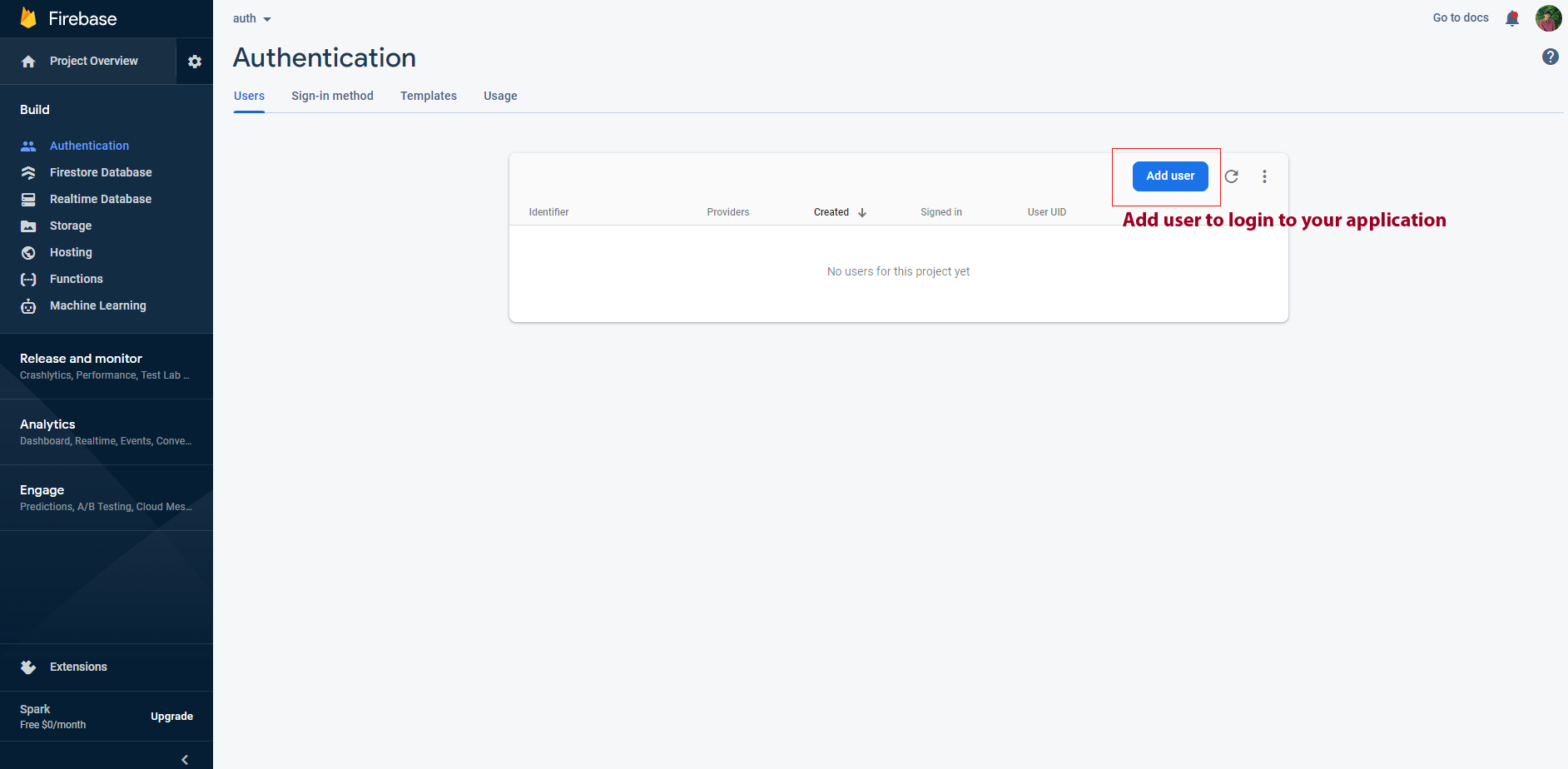Open project settings gear icon
The width and height of the screenshot is (1568, 769).
pyautogui.click(x=195, y=62)
